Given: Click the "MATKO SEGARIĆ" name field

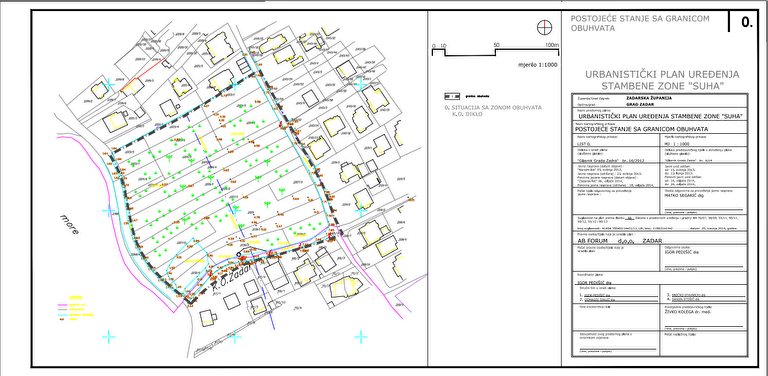Looking at the screenshot, I should pos(683,195).
